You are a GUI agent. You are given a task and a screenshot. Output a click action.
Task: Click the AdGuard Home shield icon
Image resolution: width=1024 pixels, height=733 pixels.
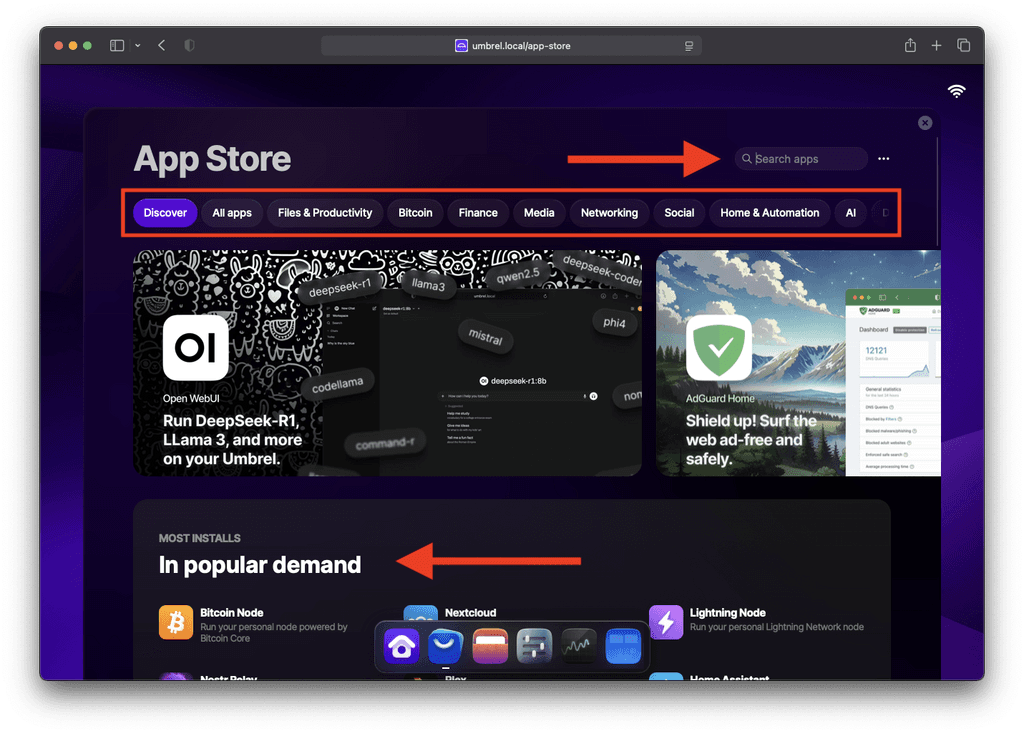coord(719,350)
